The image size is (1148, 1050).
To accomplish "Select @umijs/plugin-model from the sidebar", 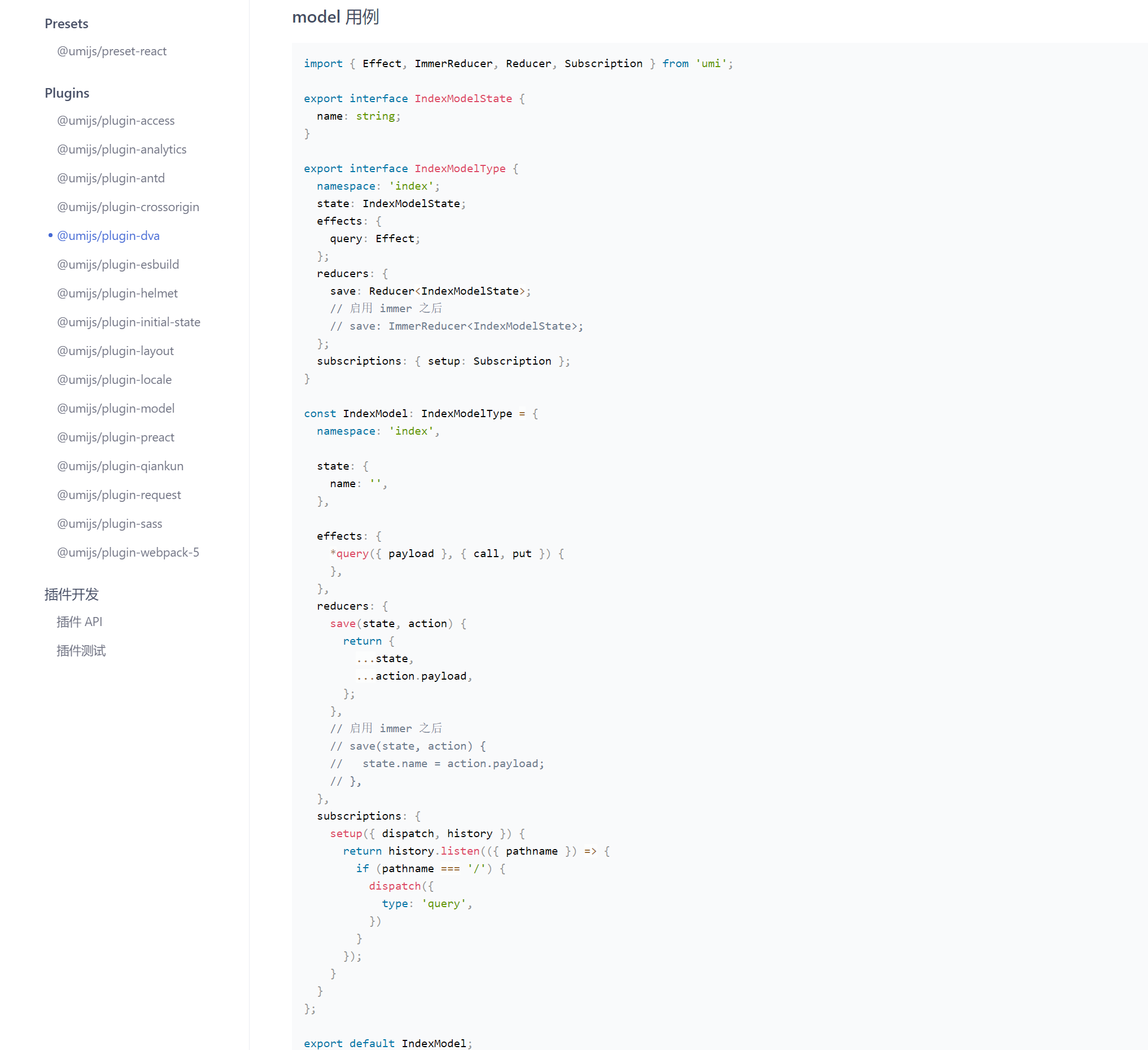I will 116,408.
